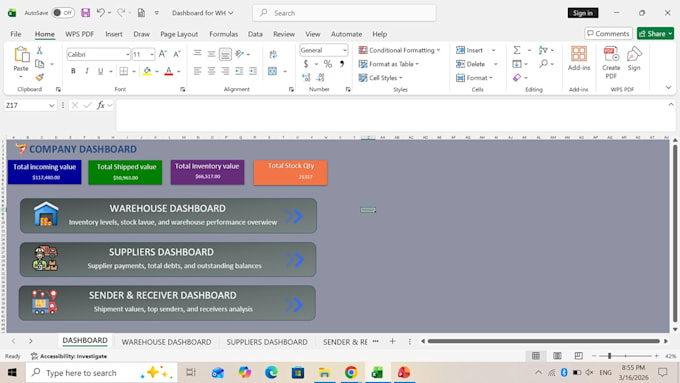The height and width of the screenshot is (383, 680).
Task: Open the File menu
Action: click(16, 34)
